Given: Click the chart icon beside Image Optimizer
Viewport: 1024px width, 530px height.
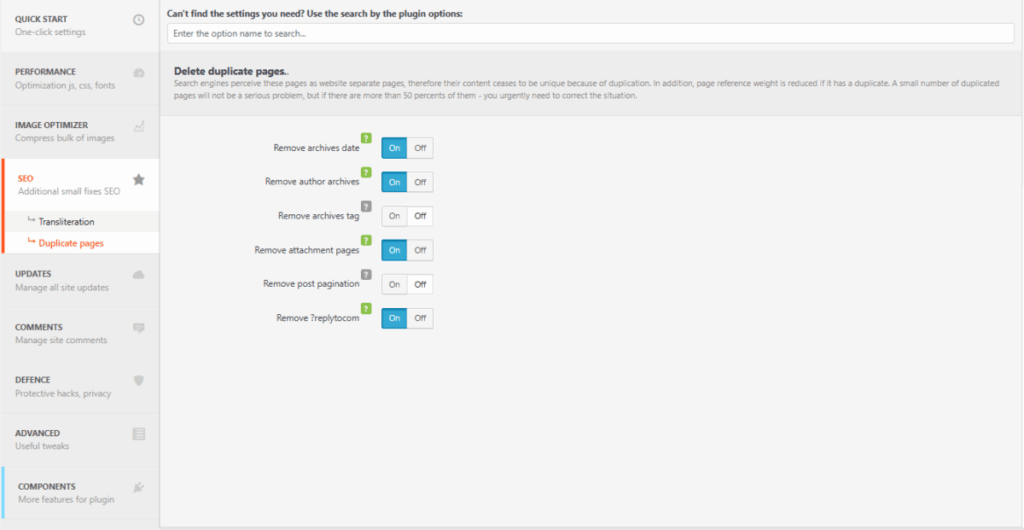Looking at the screenshot, I should coord(139,126).
